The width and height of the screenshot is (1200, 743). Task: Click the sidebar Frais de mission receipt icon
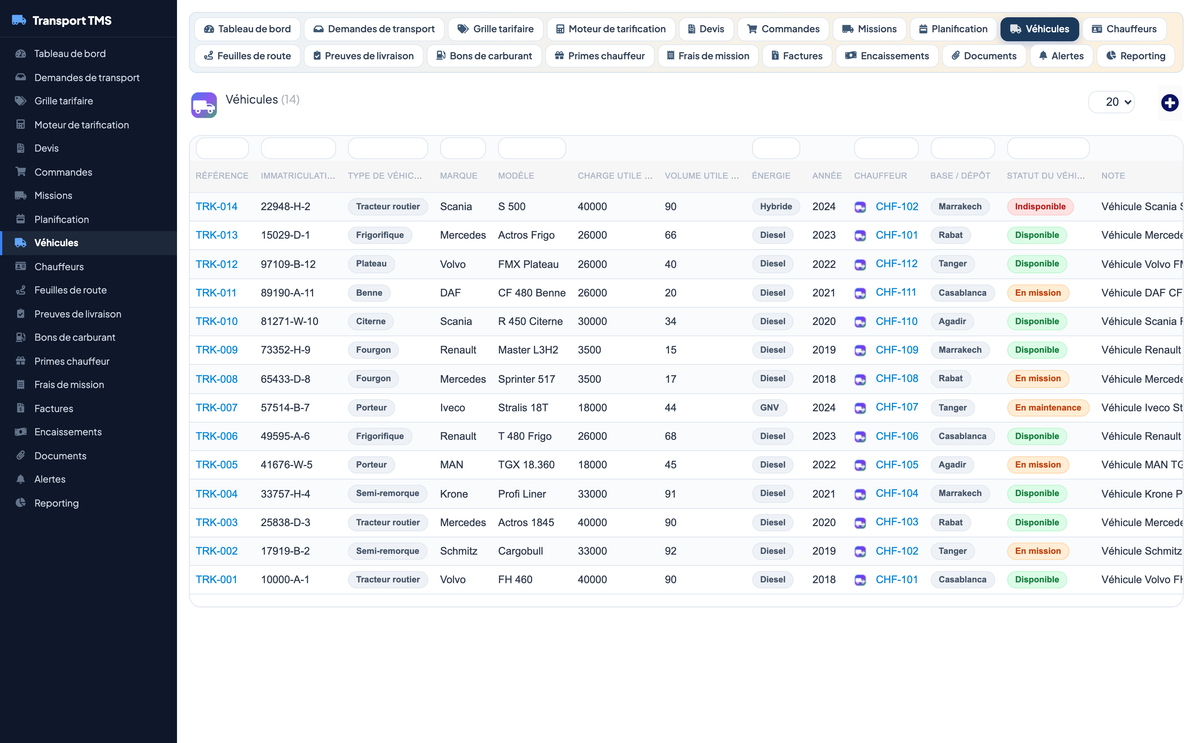pos(21,385)
